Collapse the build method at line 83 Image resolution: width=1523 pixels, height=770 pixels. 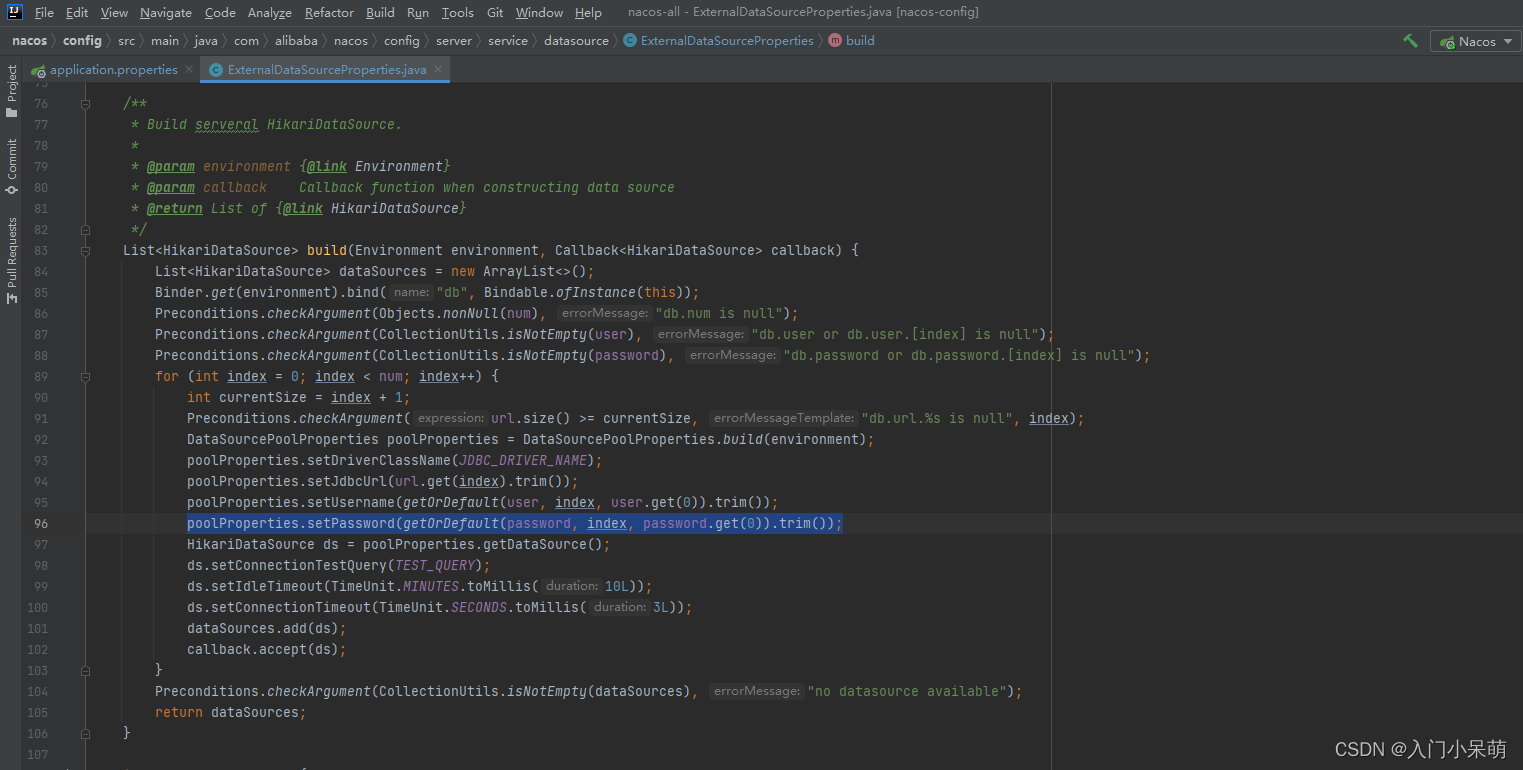click(86, 250)
